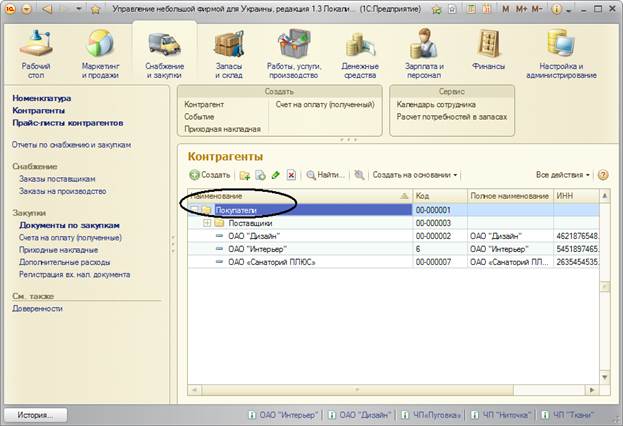Select ОАО "Интерьер" row in list
Screen dimensions: 623x426
[x=393, y=249]
